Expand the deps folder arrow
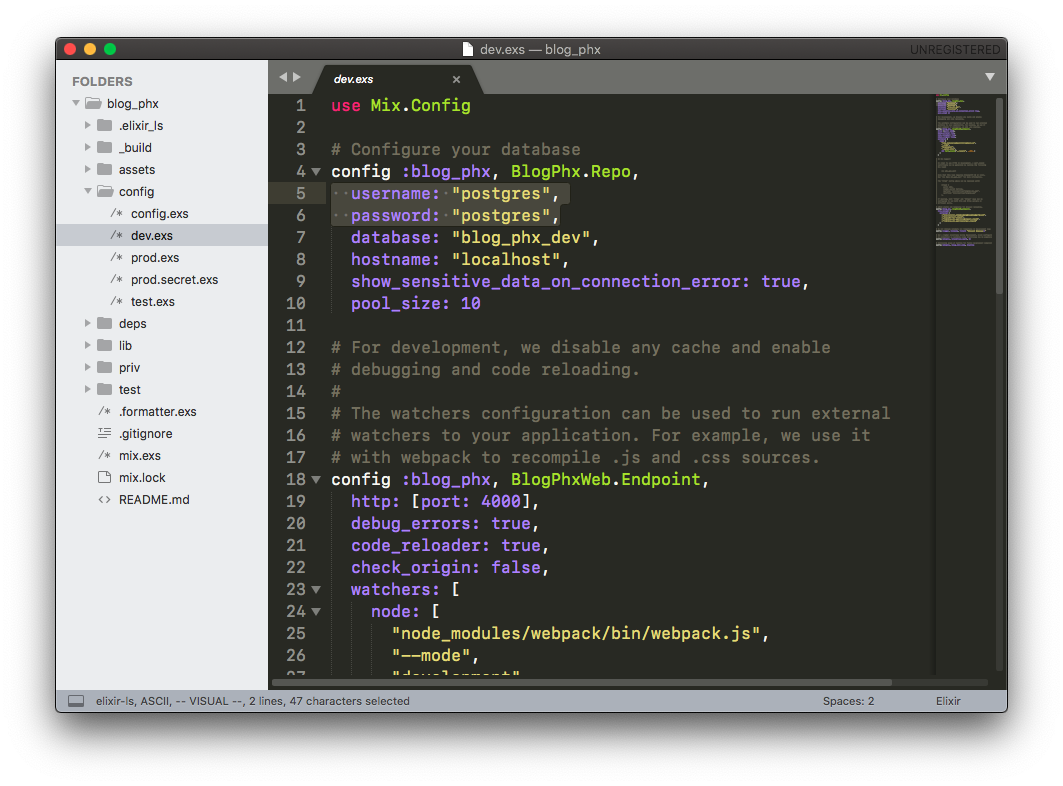1063x786 pixels. pos(87,323)
